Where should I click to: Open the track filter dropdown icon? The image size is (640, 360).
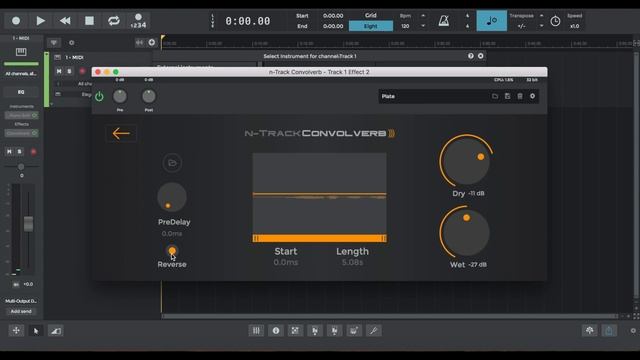53,42
